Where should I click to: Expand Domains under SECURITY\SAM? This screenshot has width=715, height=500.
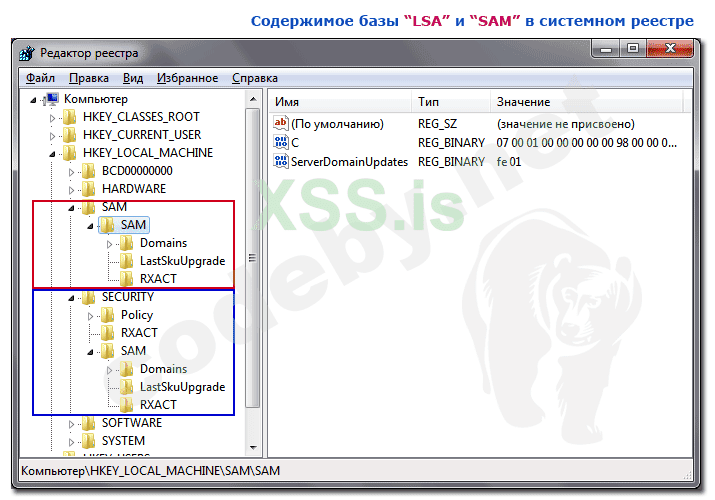click(109, 370)
